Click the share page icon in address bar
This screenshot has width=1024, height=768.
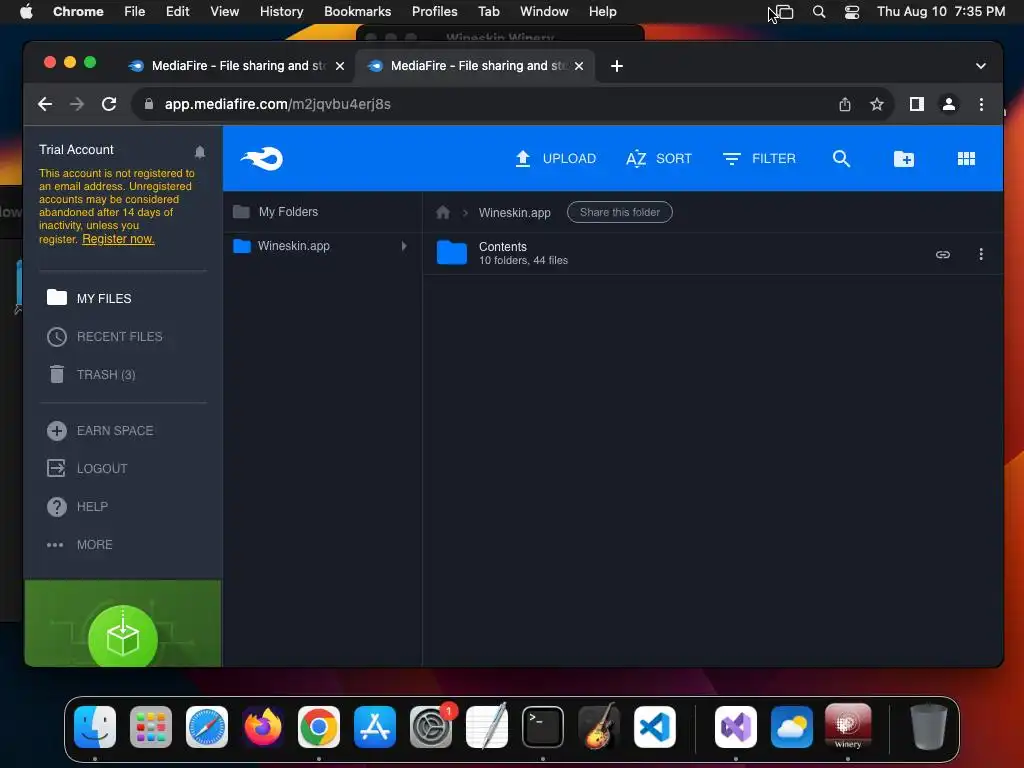click(x=844, y=104)
